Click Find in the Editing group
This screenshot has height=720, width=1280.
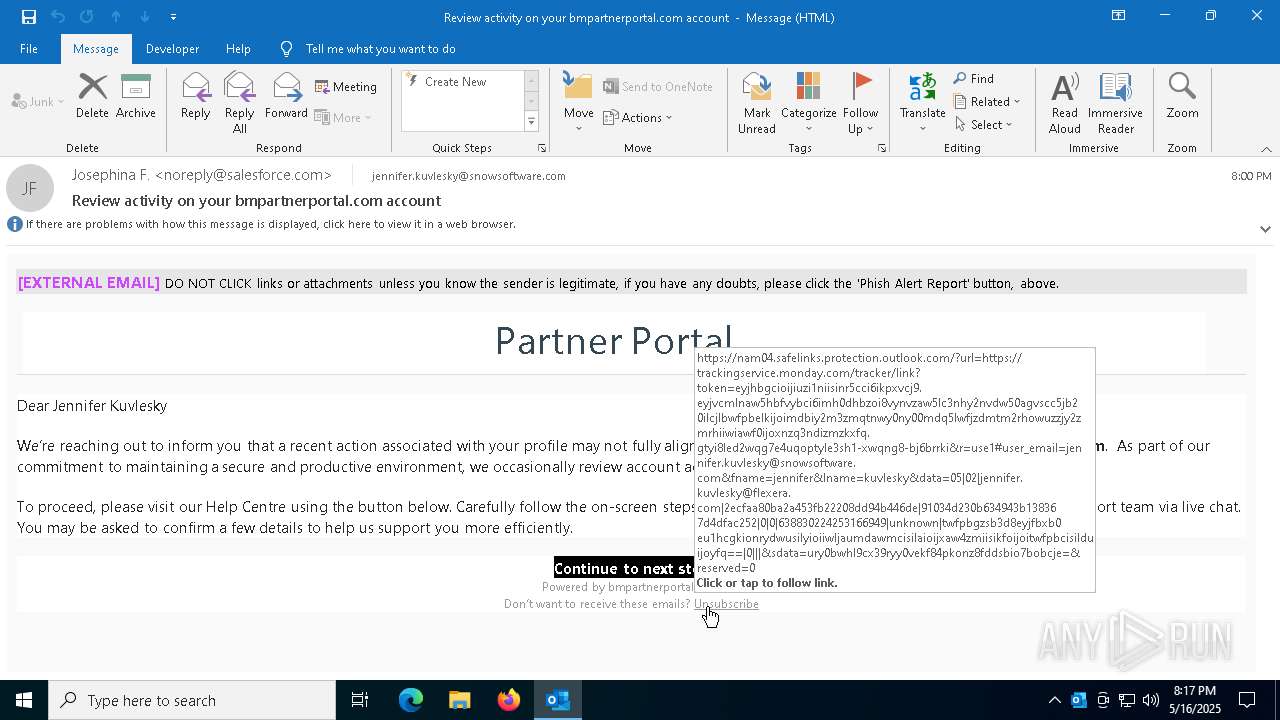pyautogui.click(x=974, y=79)
